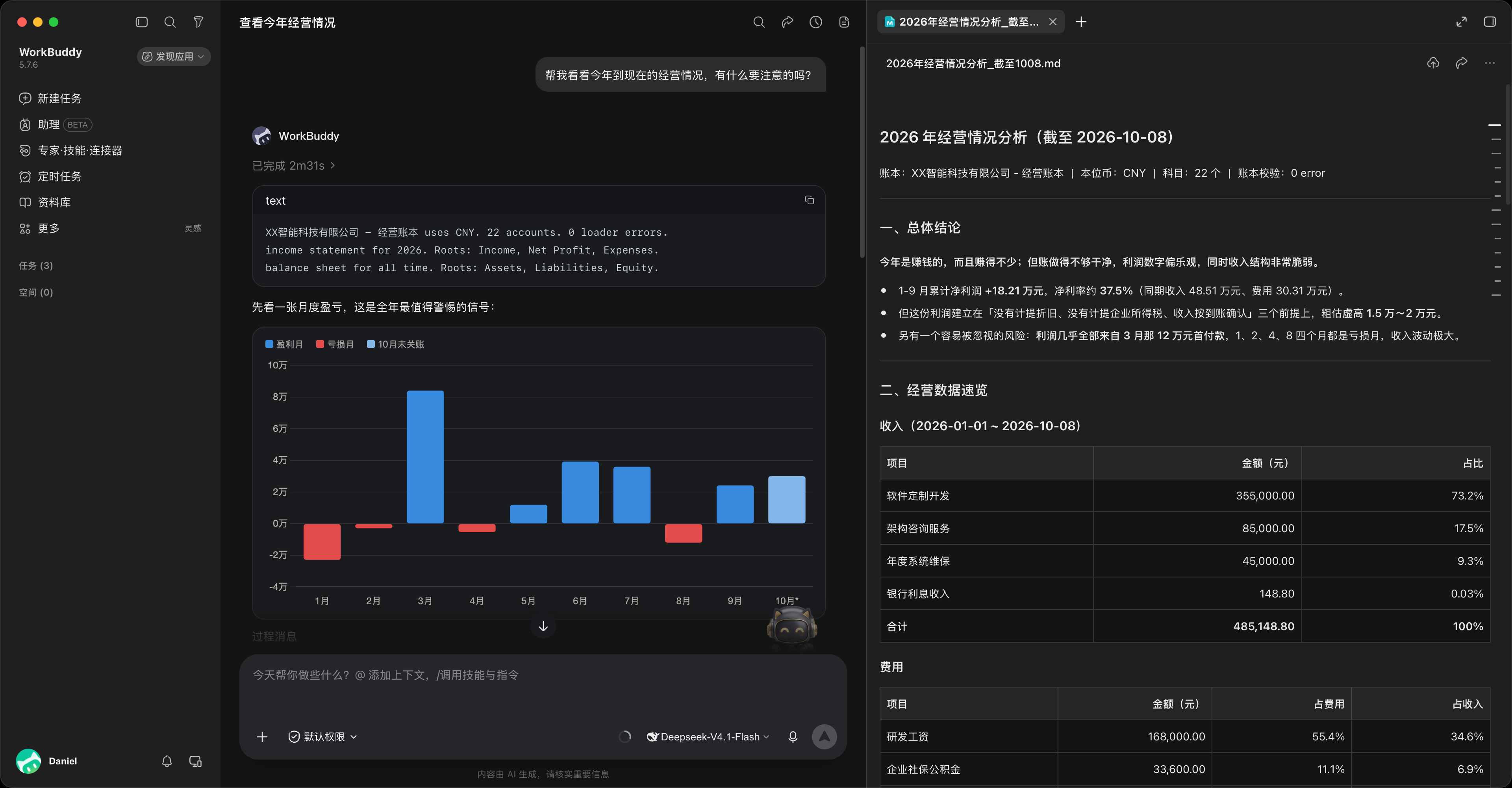Jump to bottom with down arrow button
The width and height of the screenshot is (1512, 788).
tap(543, 626)
